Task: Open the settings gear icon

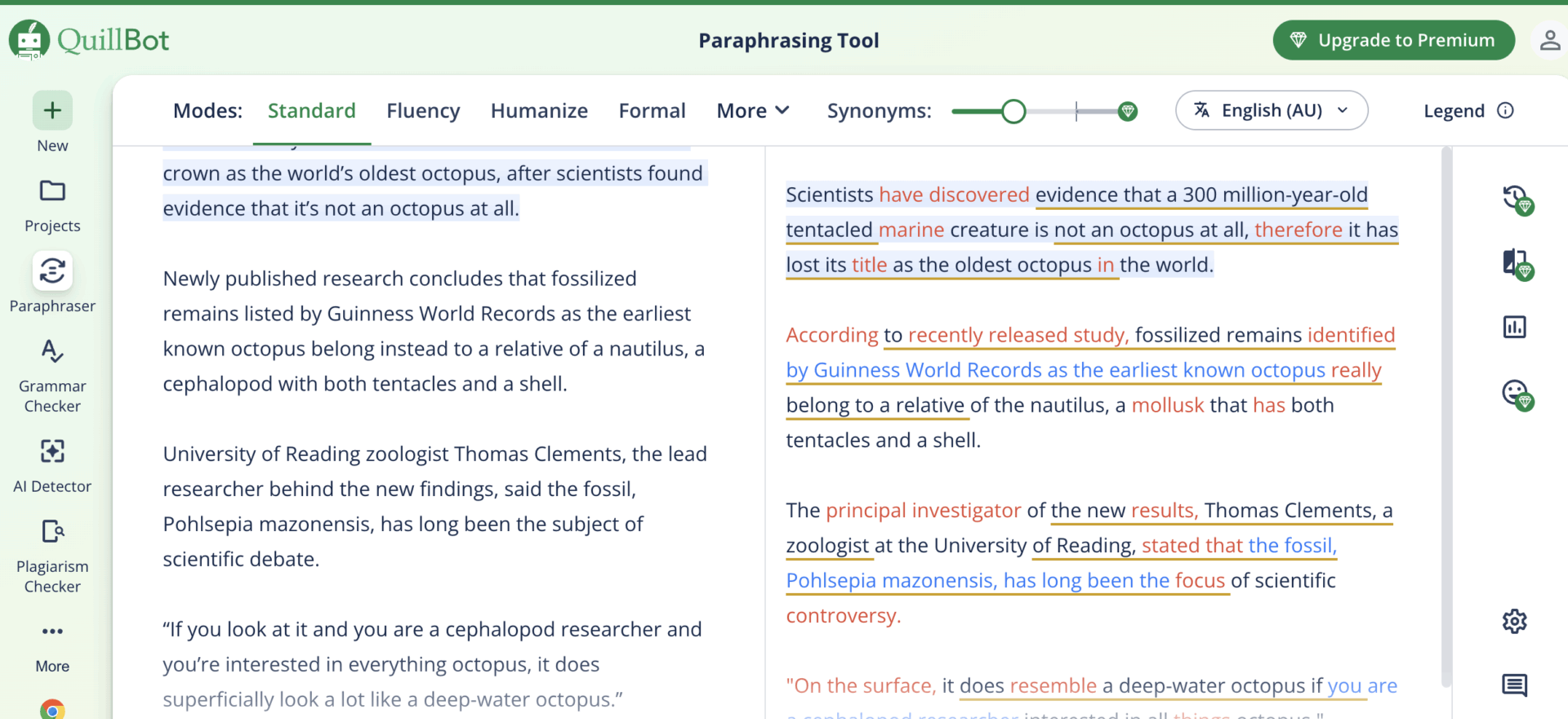Action: pos(1514,622)
